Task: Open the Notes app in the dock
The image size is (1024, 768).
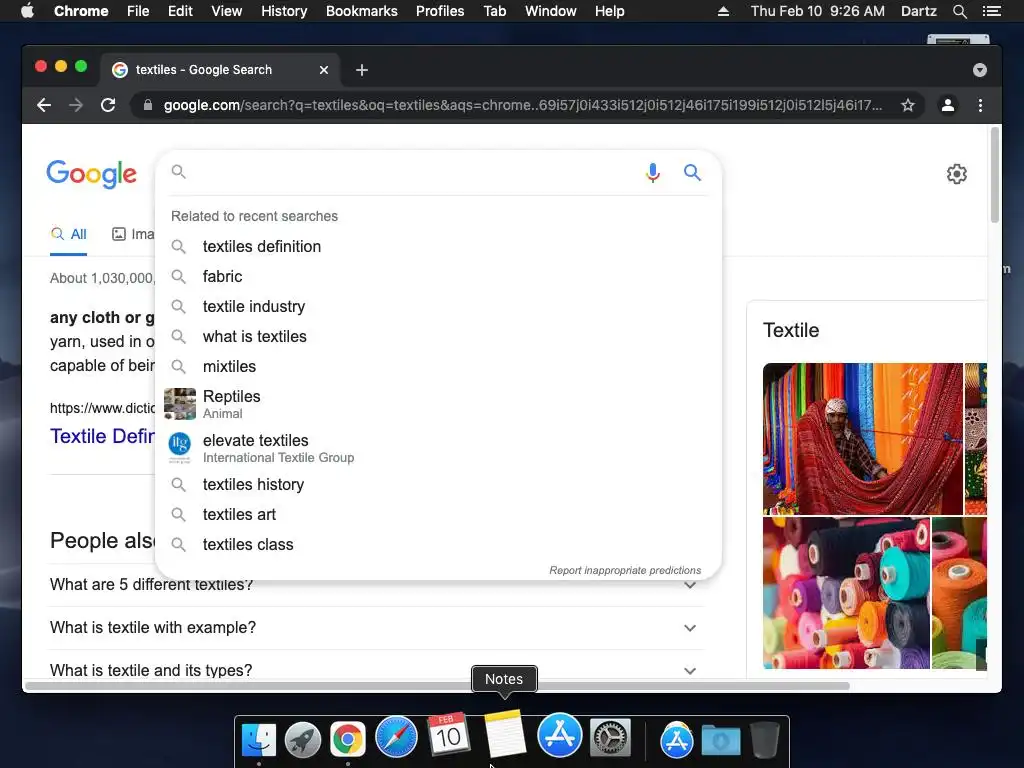Action: [x=504, y=733]
